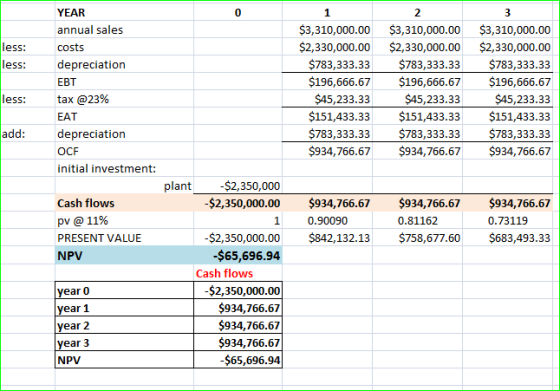
Task: Select bold NPV result -$65,696.94
Action: 238,255
